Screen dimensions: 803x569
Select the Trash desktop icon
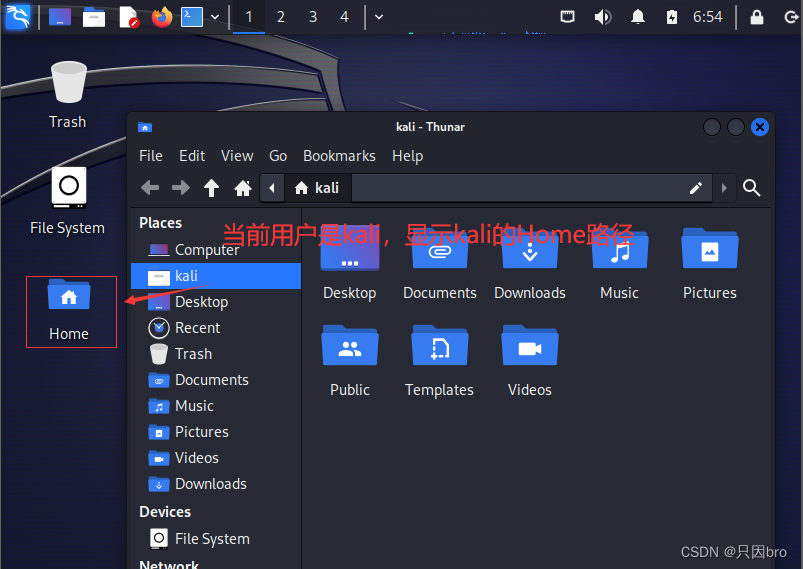[x=68, y=95]
